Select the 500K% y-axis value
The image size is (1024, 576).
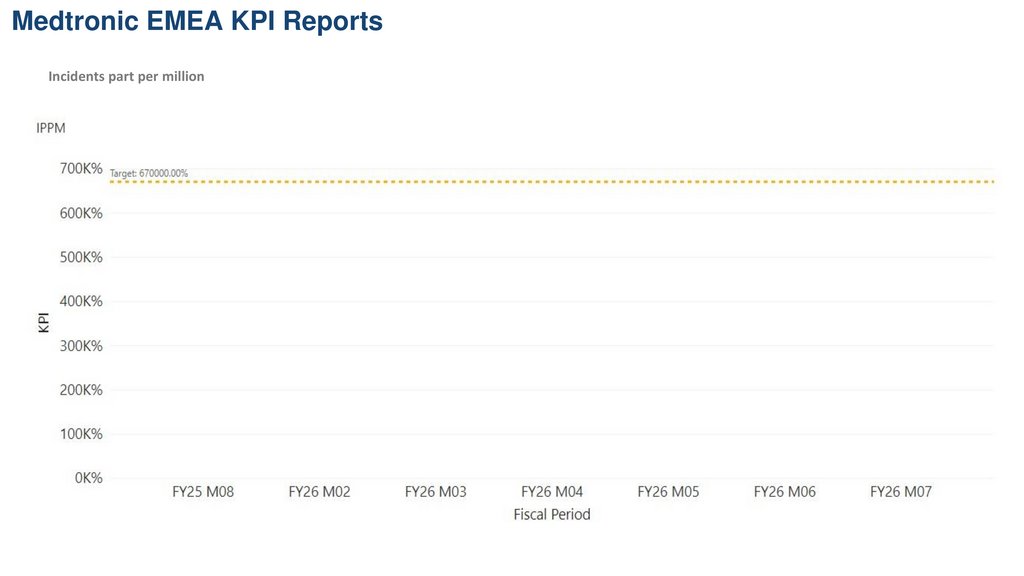point(81,257)
